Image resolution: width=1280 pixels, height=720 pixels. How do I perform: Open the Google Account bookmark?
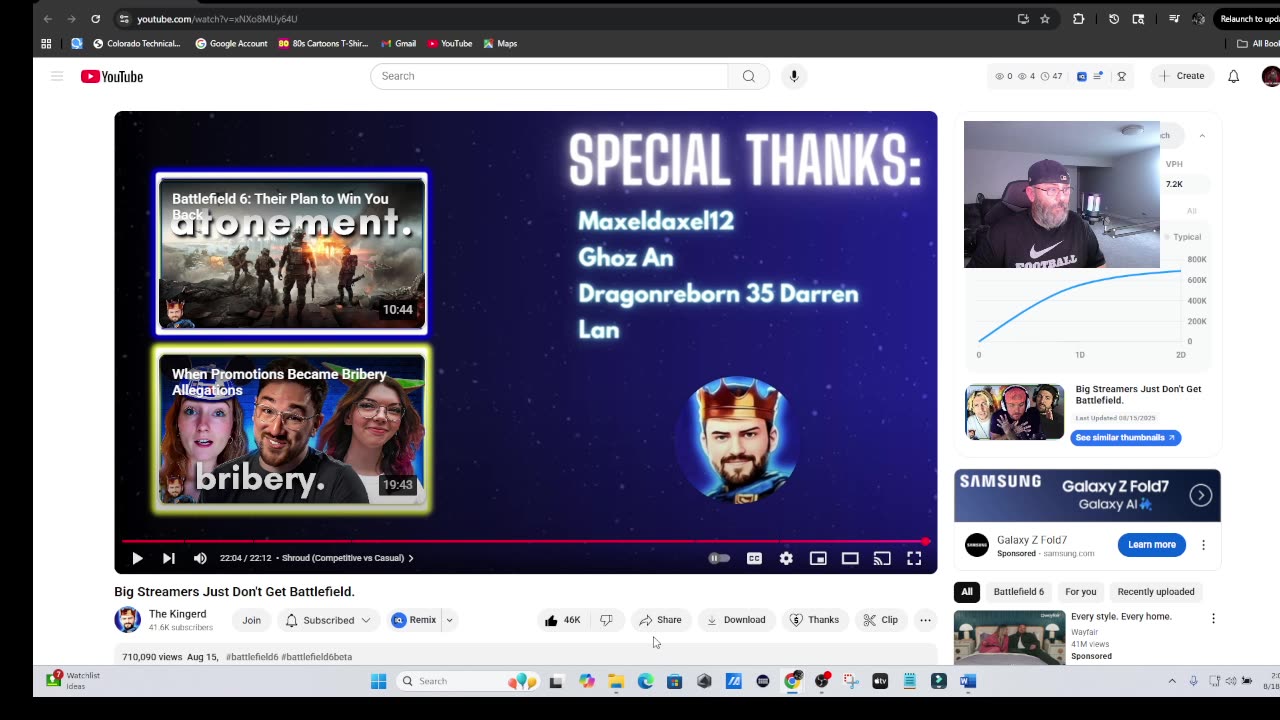tap(231, 44)
